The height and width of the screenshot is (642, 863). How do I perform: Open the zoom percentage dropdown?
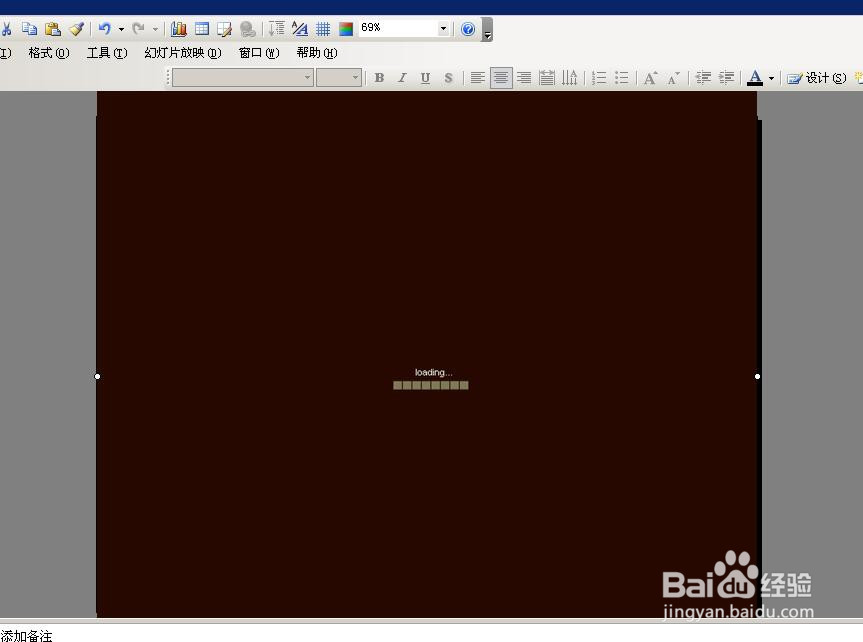[x=444, y=29]
